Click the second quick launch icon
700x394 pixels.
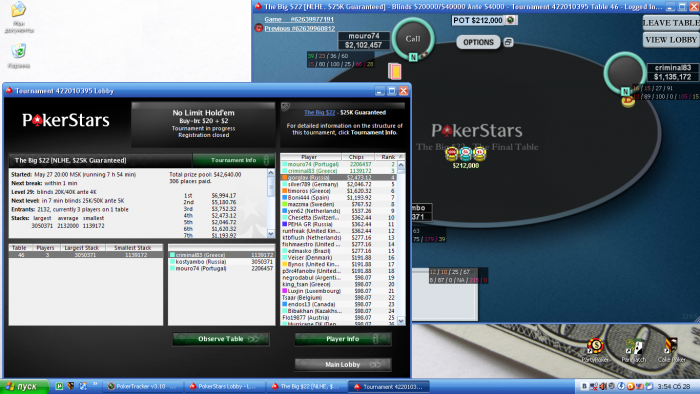pos(71,386)
